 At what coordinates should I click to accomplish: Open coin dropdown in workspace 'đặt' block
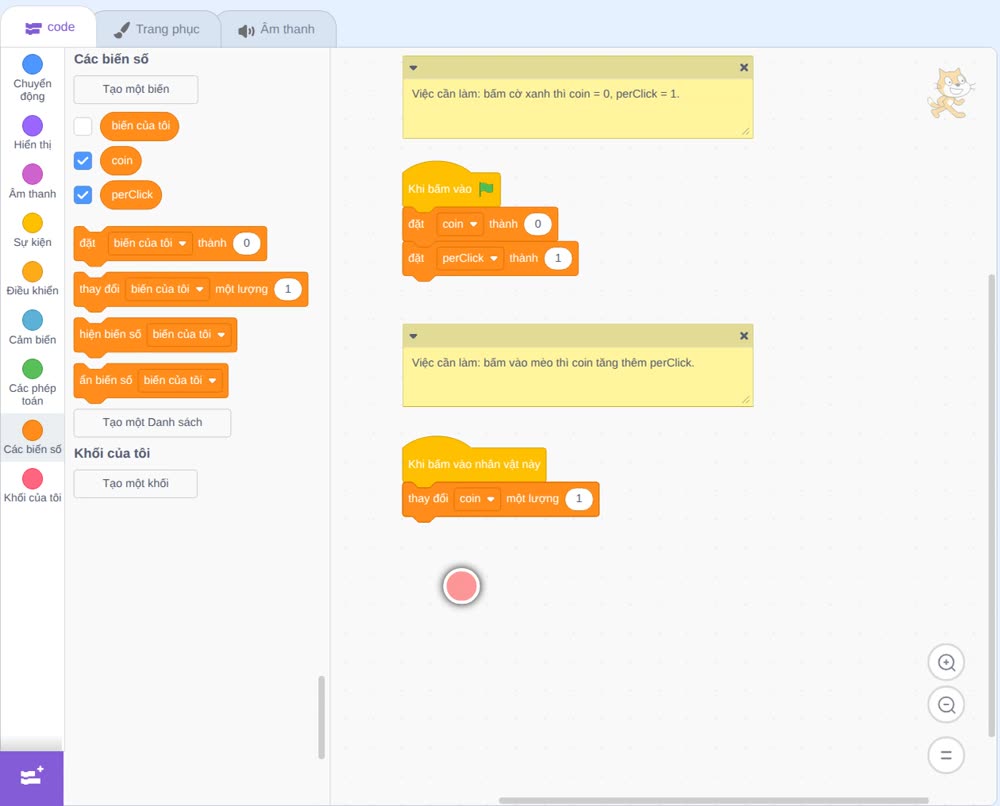pyautogui.click(x=460, y=224)
